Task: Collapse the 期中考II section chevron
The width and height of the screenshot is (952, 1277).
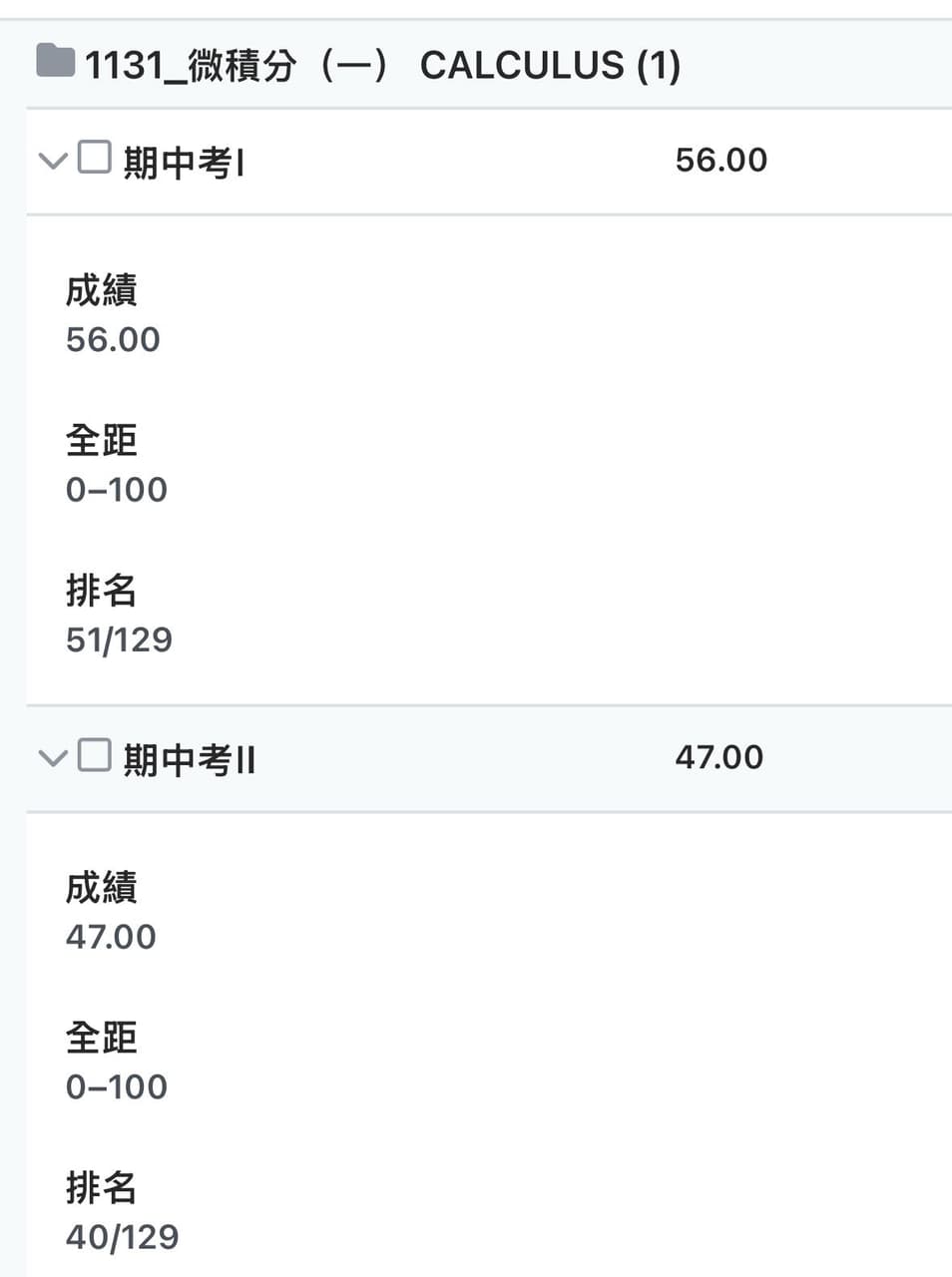Action: tap(52, 758)
